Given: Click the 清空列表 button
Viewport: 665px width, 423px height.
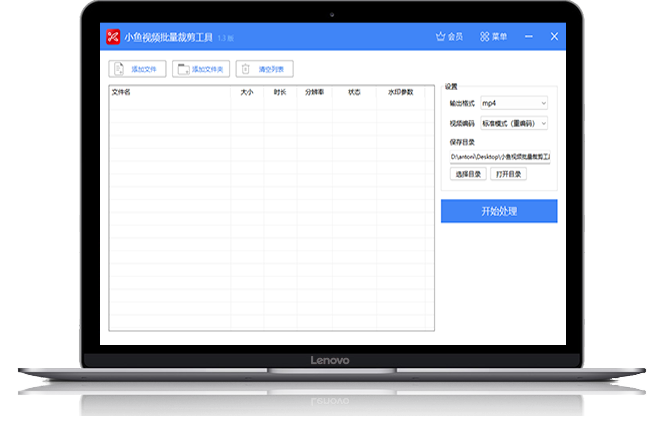Looking at the screenshot, I should (x=265, y=69).
